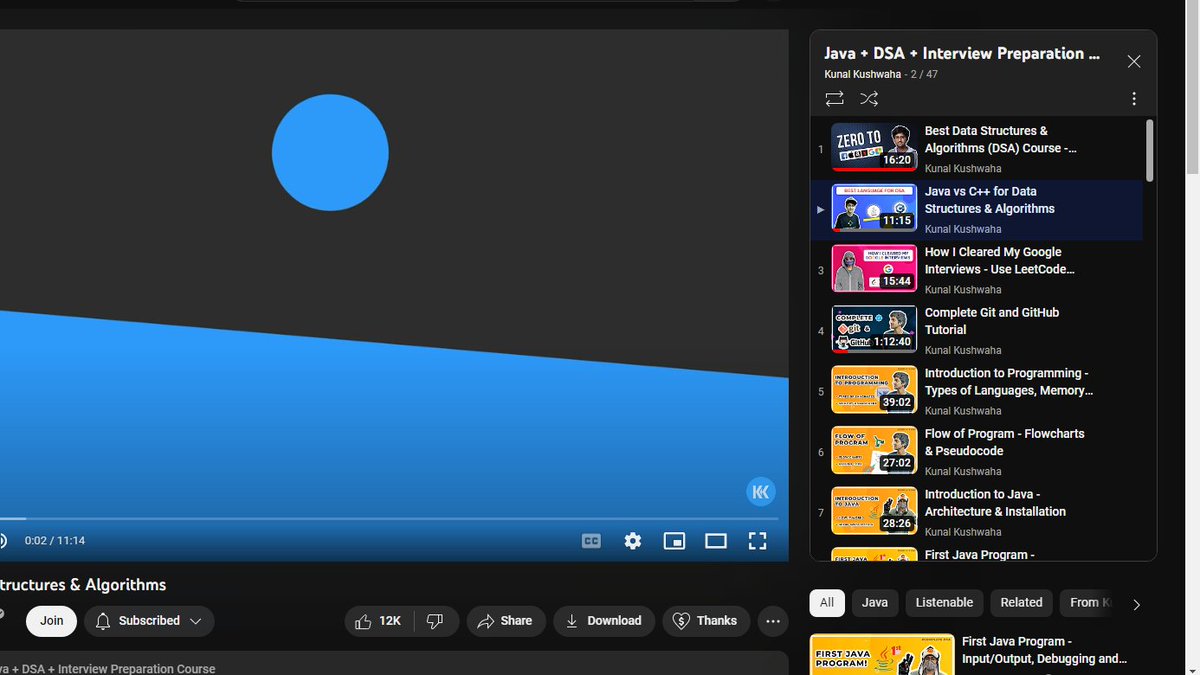Select the Listenable filter chip
The width and height of the screenshot is (1200, 675).
pyautogui.click(x=944, y=603)
